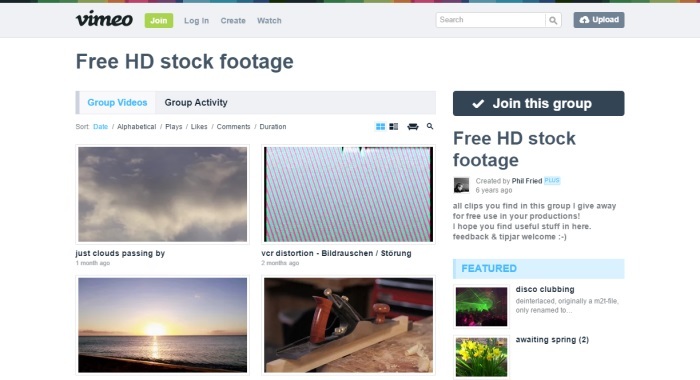This screenshot has width=700, height=380.
Task: Click inside the Search input field
Action: [x=490, y=20]
